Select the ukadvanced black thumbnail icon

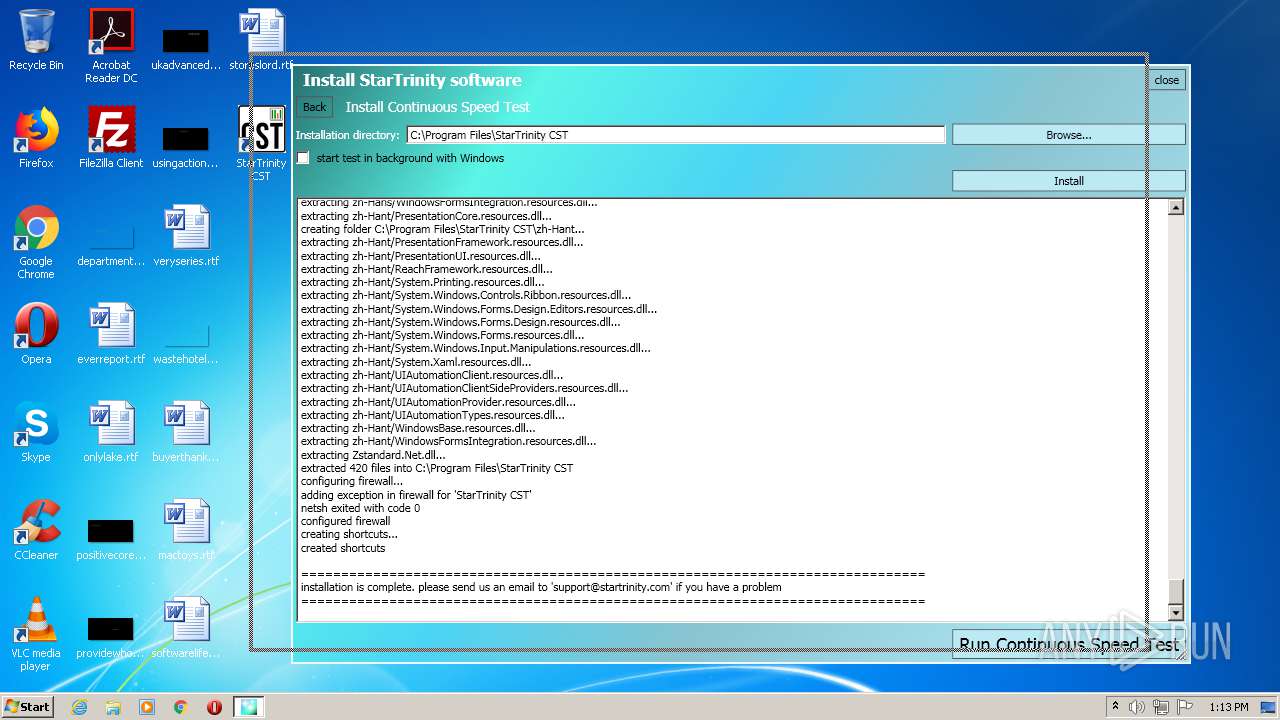tap(186, 48)
